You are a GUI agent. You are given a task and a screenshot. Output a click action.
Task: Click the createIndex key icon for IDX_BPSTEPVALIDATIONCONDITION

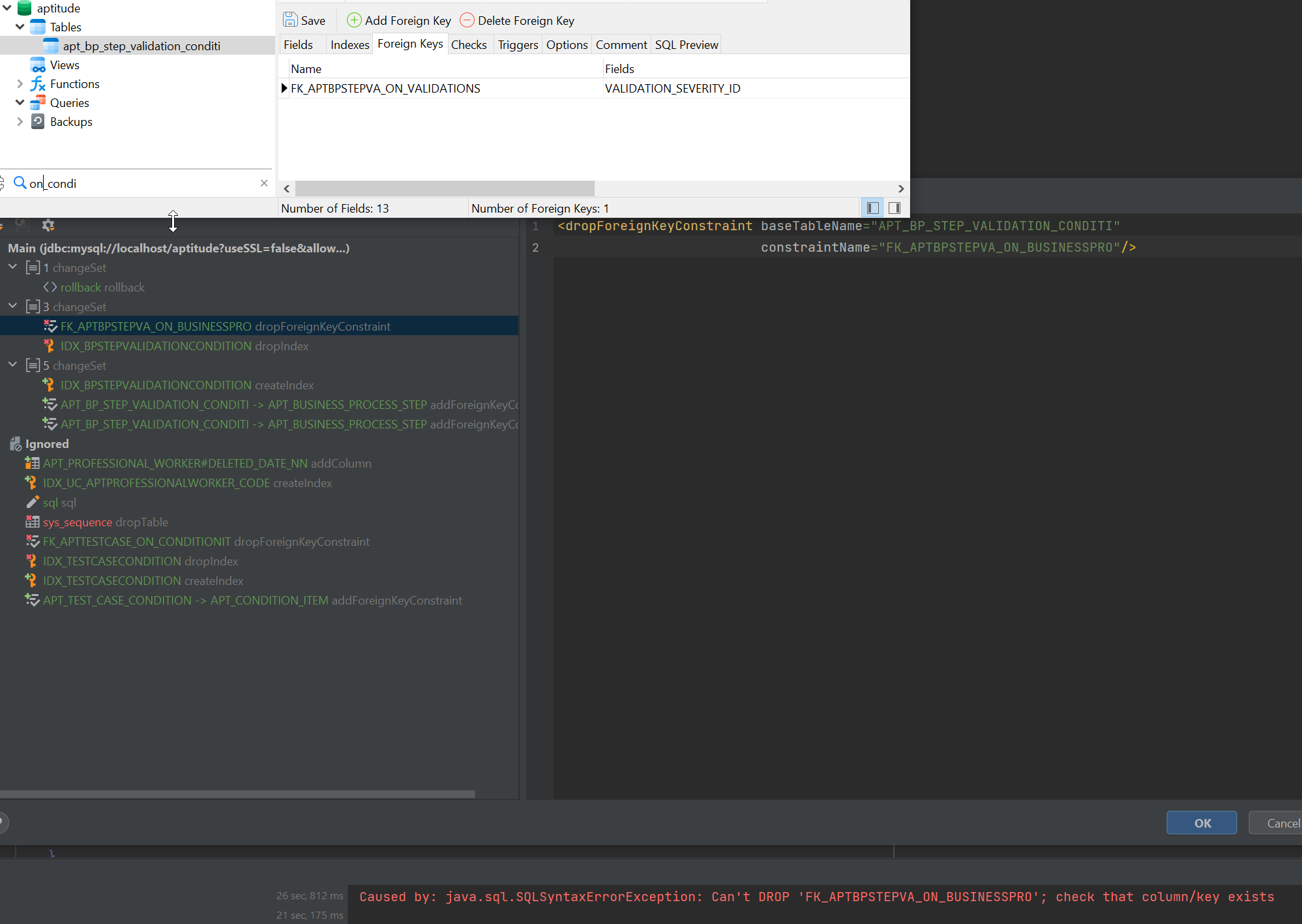(49, 385)
